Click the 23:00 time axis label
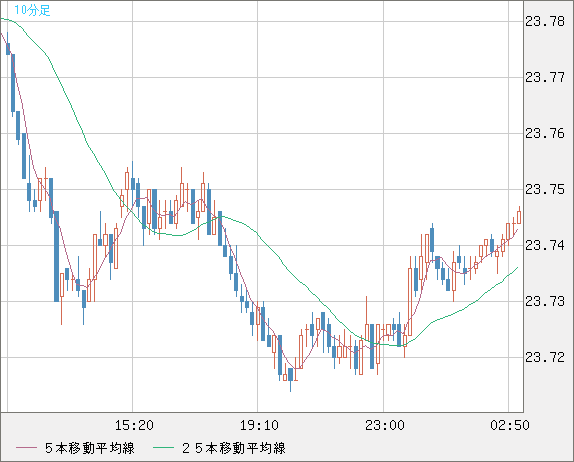The width and height of the screenshot is (574, 462). click(x=385, y=425)
